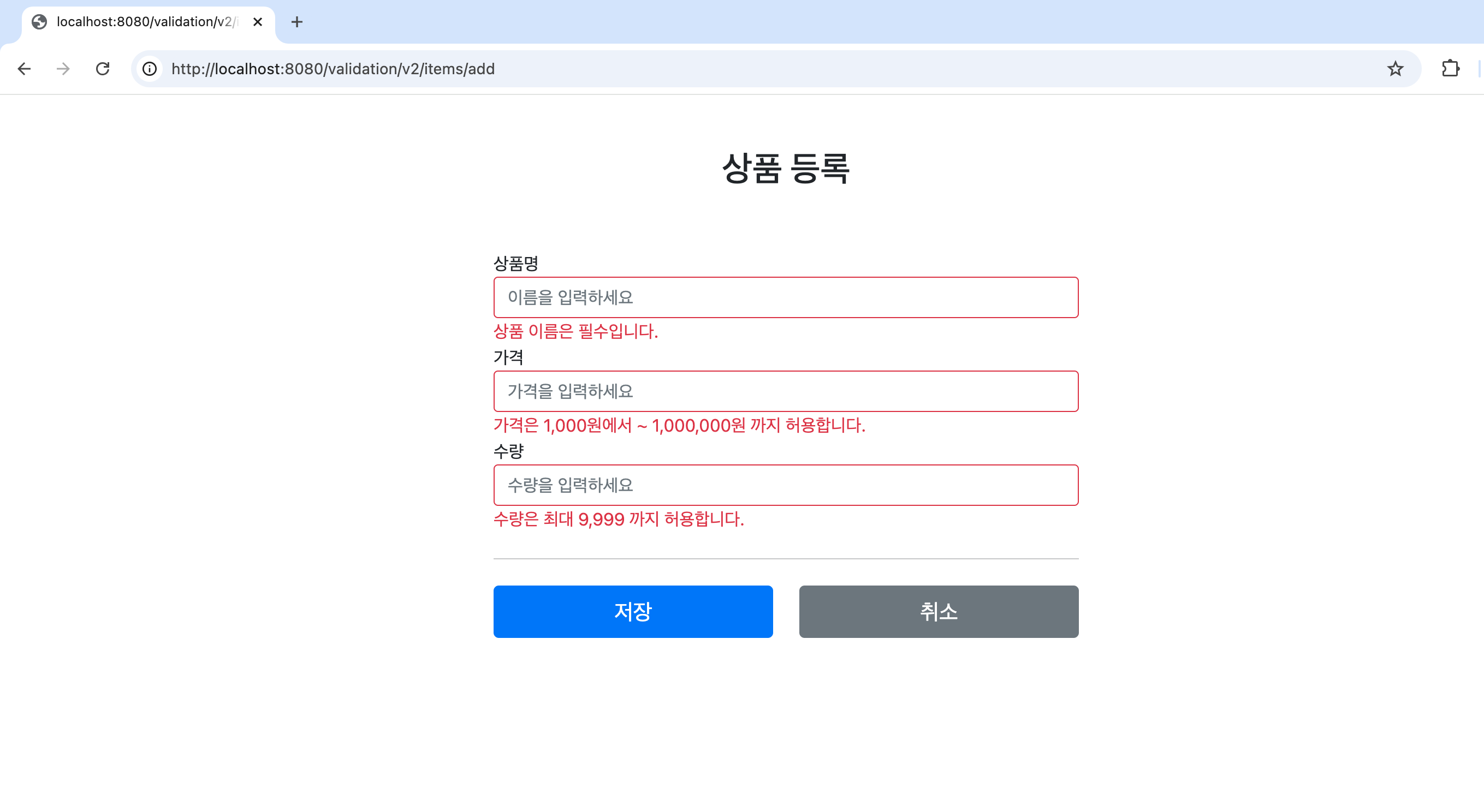
Task: Close the localhost:8080 tab
Action: click(x=258, y=22)
